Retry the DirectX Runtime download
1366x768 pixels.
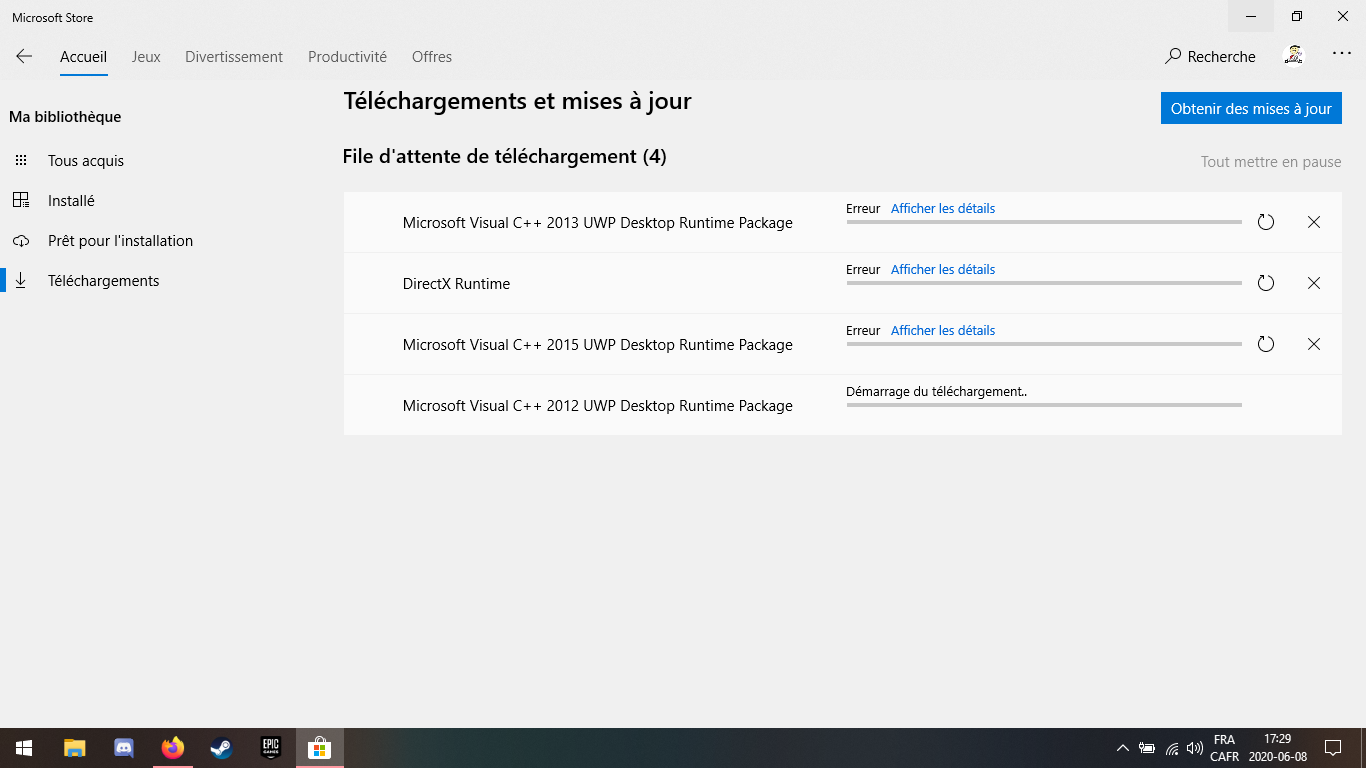pos(1266,283)
